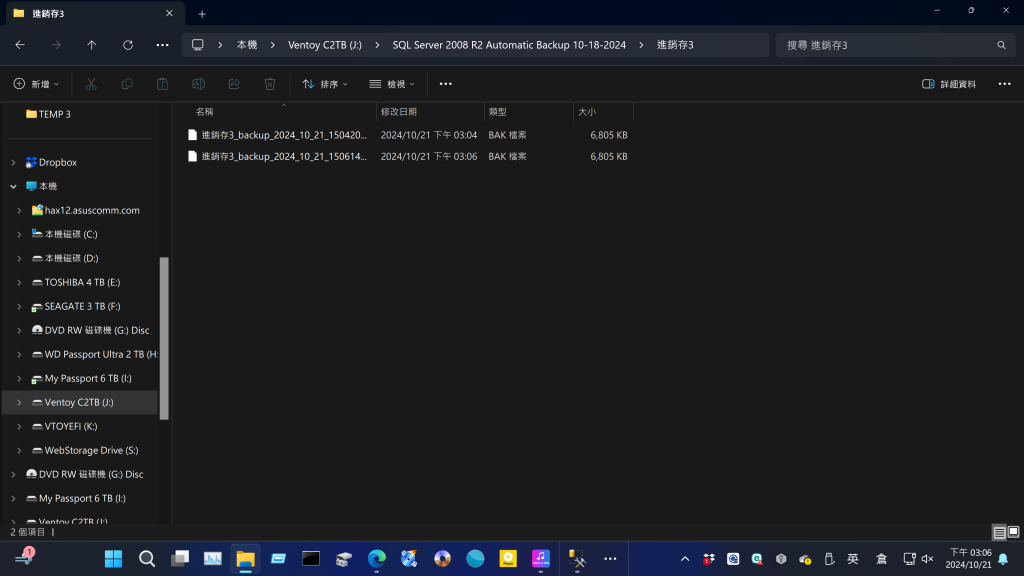Click the Copy icon in toolbar

click(x=127, y=84)
